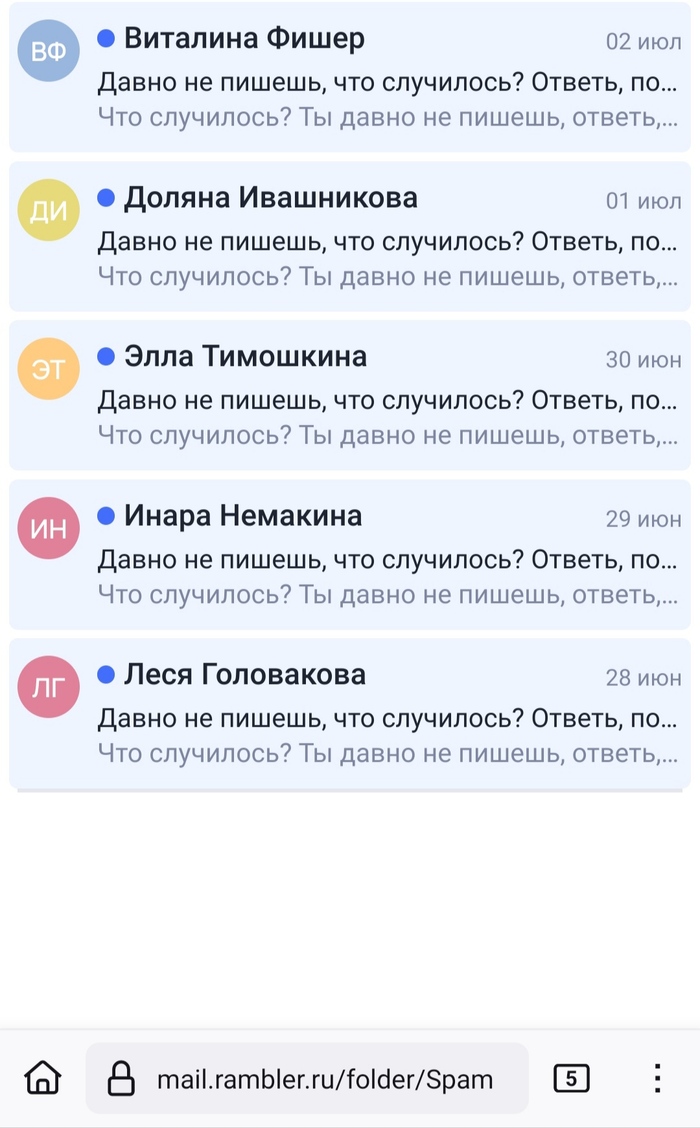Tap the orange ЭТ avatar circle
700x1128 pixels.
(48, 368)
